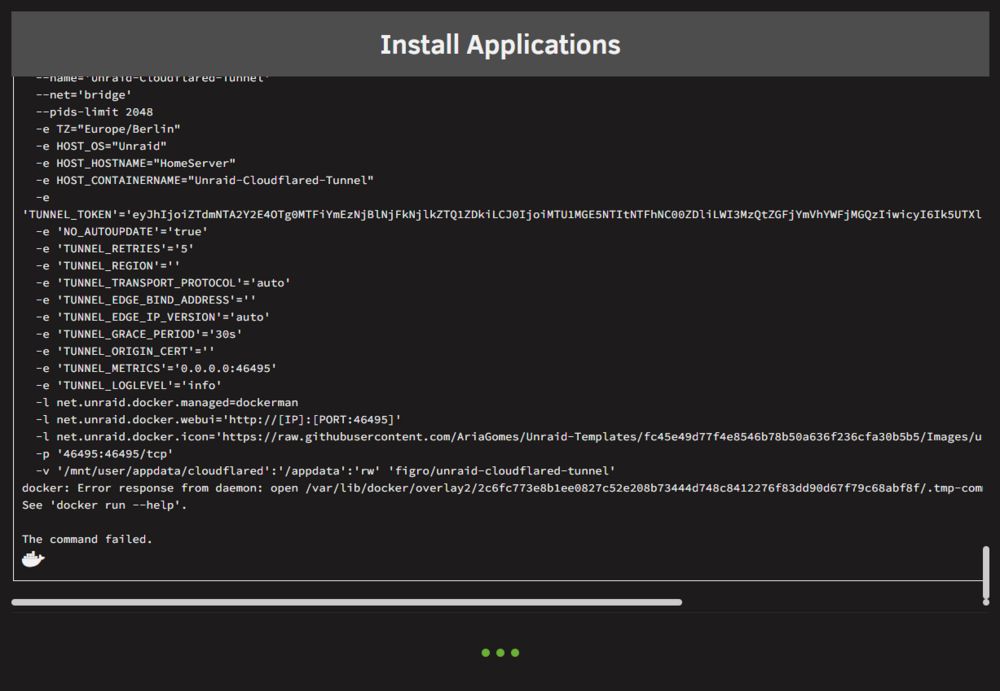The image size is (1000, 691).
Task: Click "The command failed." message
Action: point(87,540)
